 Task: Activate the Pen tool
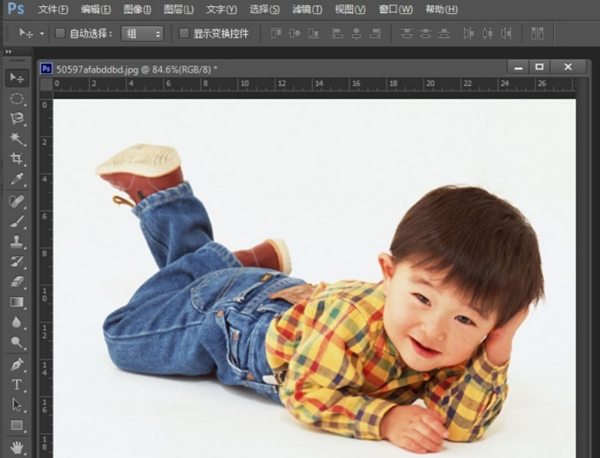coord(17,364)
